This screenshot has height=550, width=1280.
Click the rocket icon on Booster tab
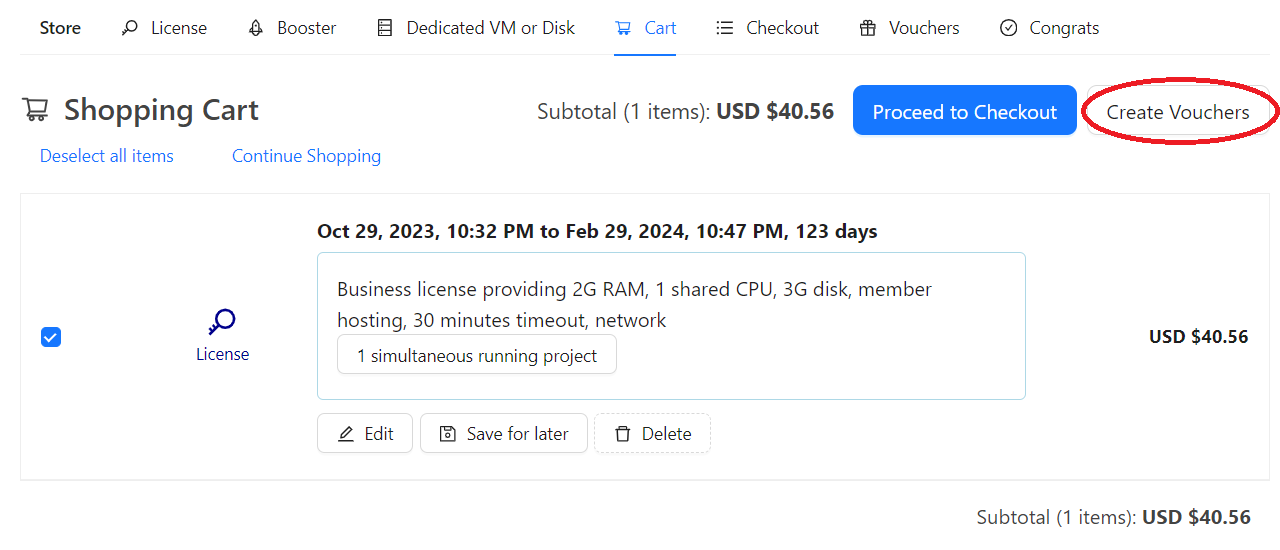point(256,28)
